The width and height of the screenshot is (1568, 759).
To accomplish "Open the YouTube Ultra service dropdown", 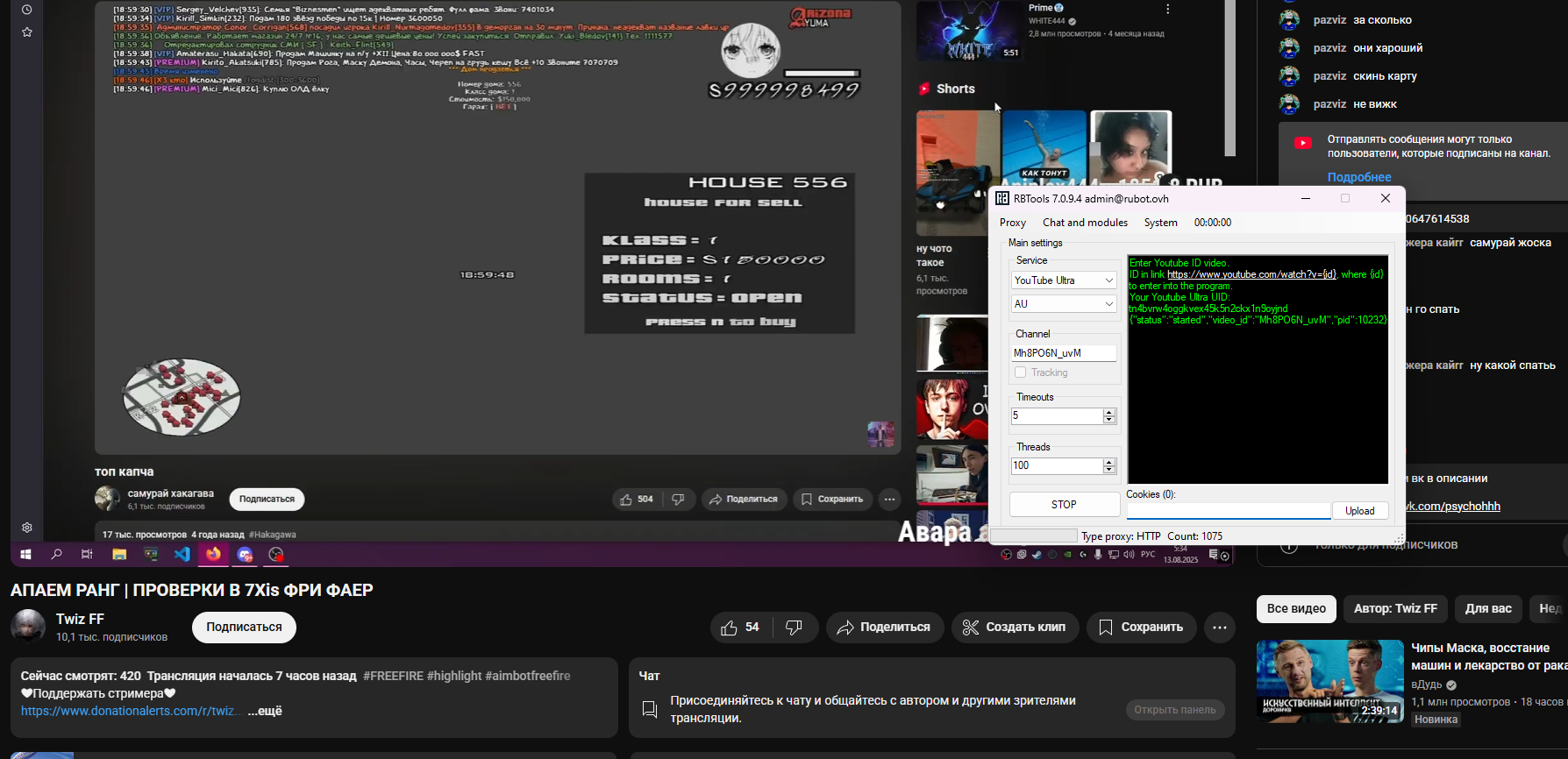I will click(1063, 280).
